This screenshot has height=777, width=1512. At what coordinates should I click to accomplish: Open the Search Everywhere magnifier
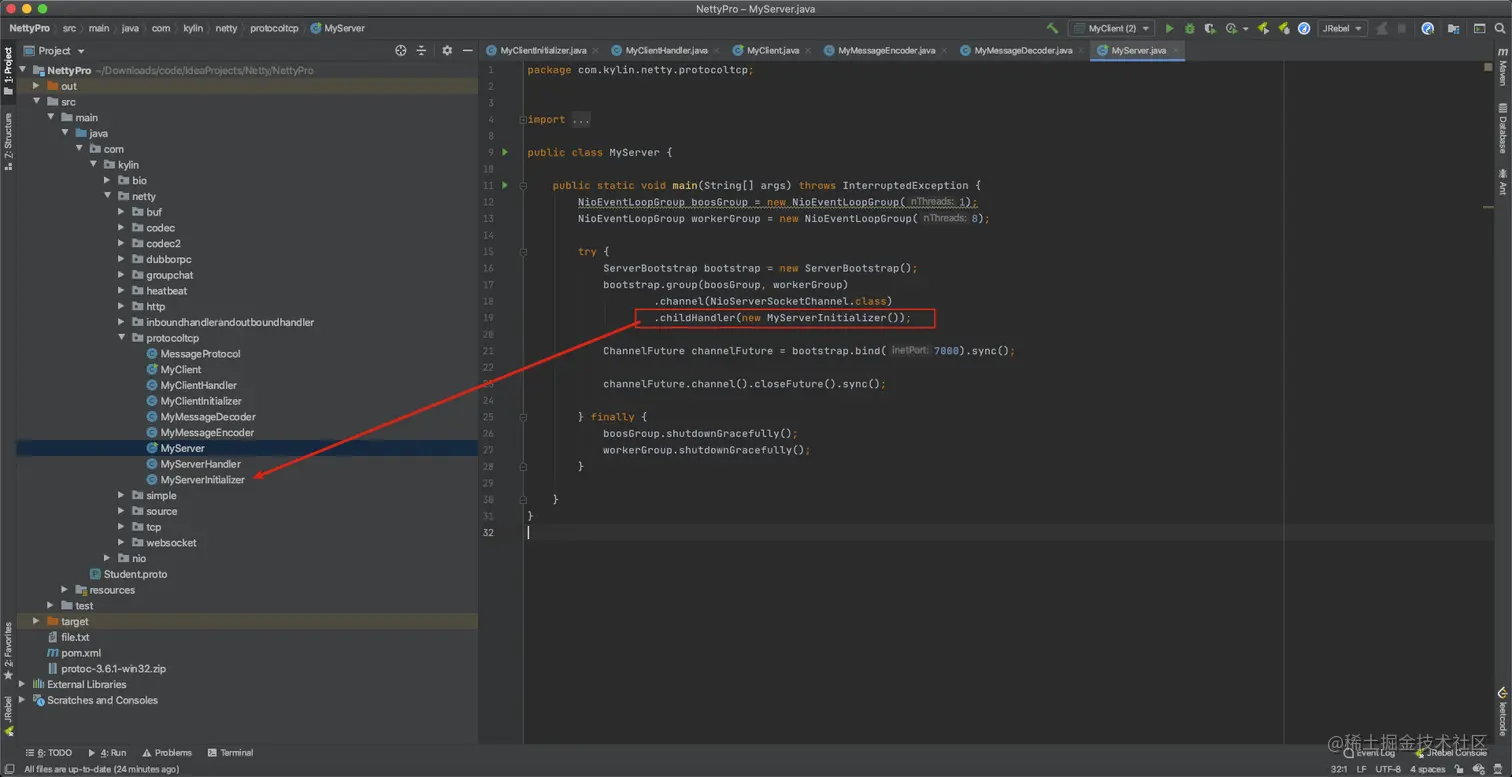1499,28
